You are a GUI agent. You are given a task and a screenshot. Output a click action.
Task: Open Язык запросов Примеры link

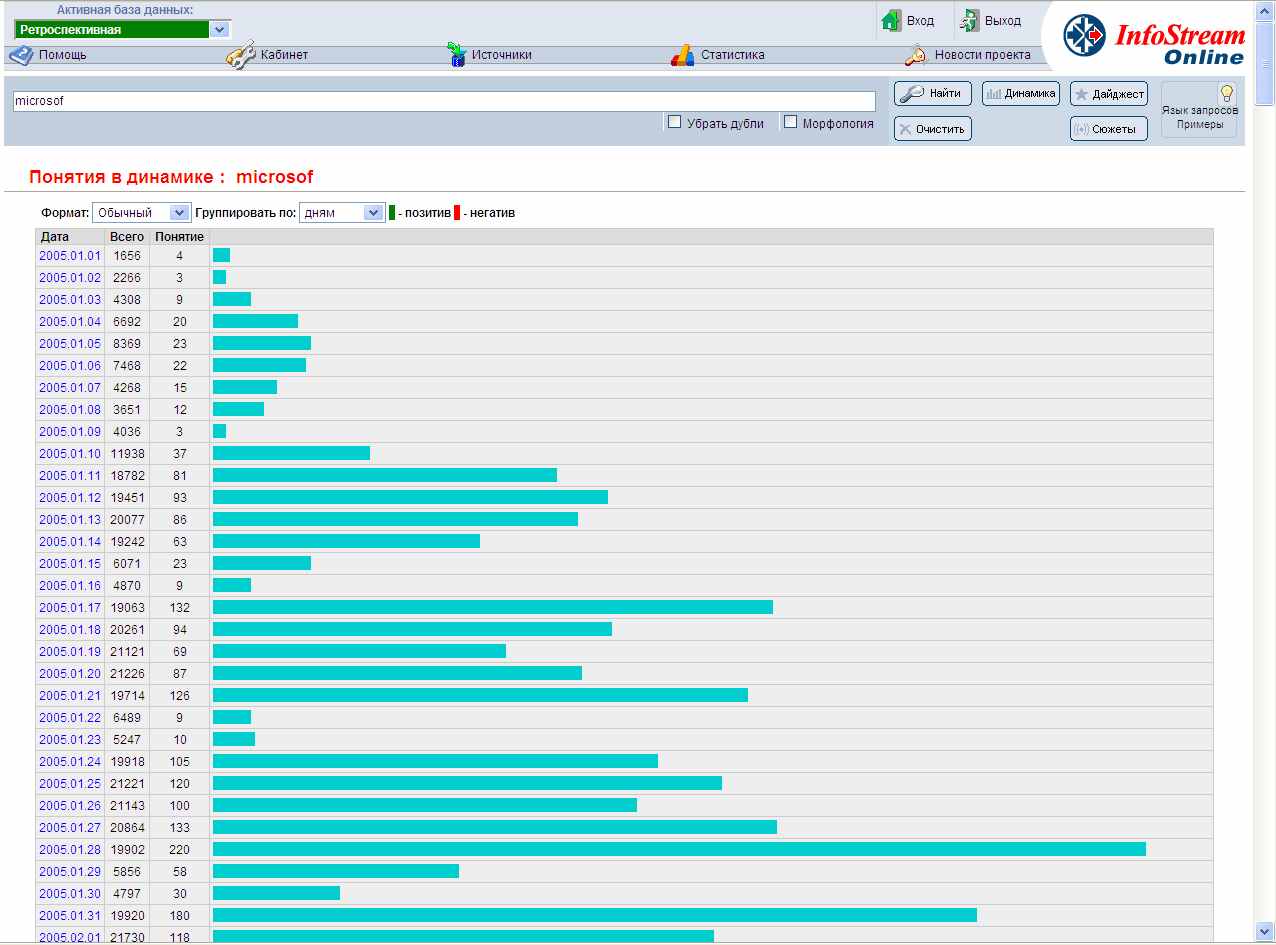click(x=1200, y=117)
